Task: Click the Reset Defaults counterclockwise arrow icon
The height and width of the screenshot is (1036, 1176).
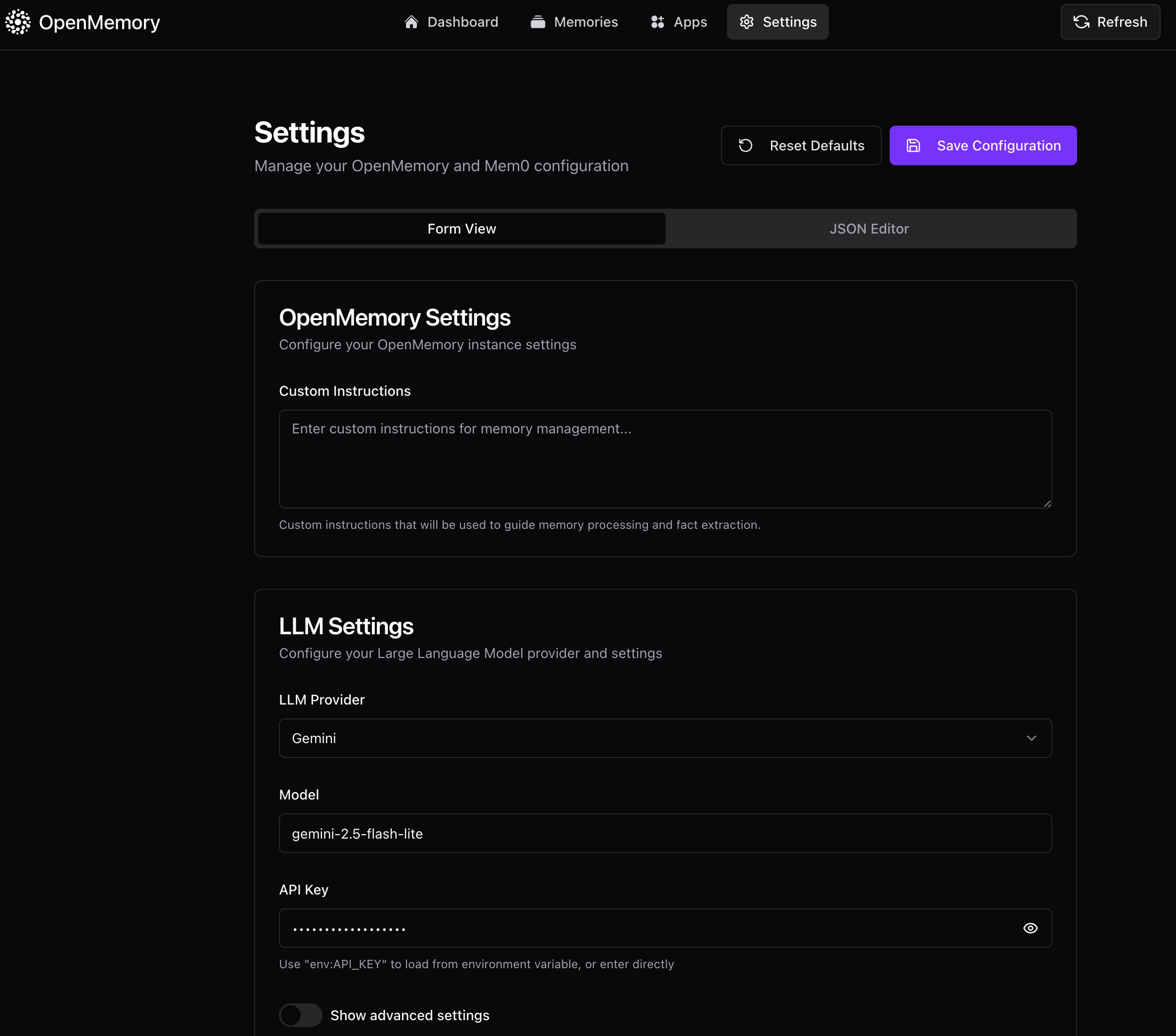Action: (745, 145)
